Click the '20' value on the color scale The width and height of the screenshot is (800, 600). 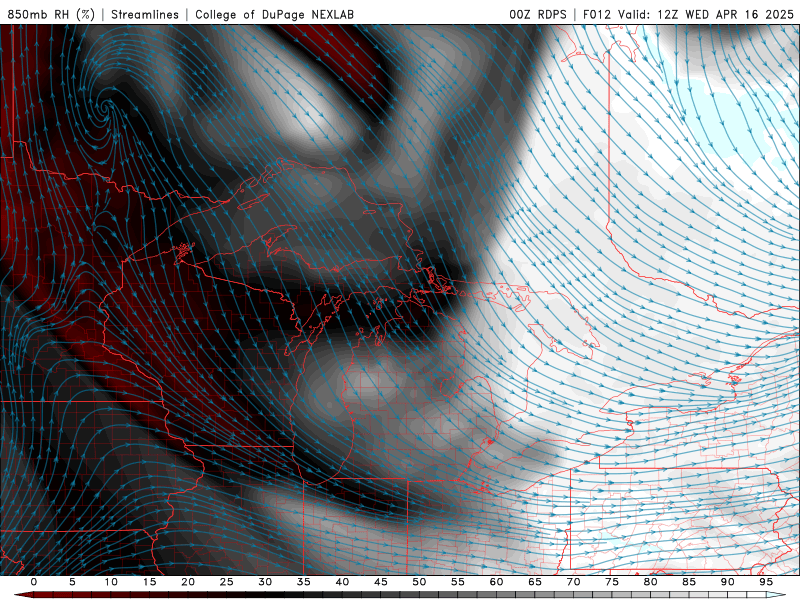click(188, 582)
